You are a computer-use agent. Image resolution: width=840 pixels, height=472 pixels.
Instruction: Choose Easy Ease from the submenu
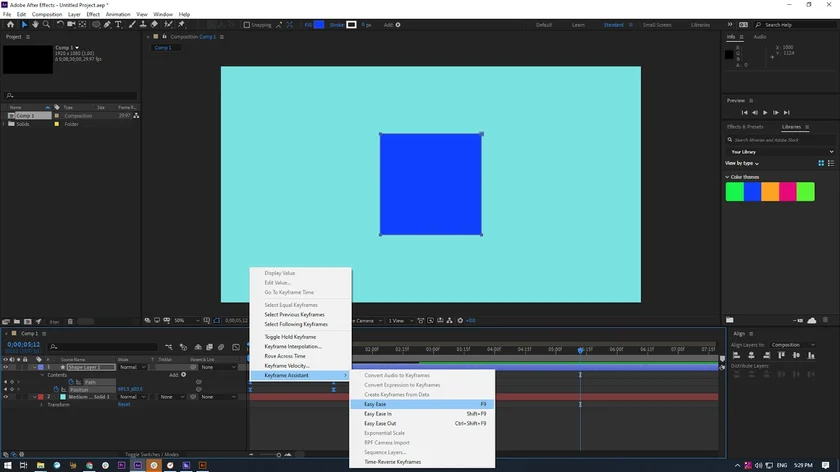coord(376,404)
